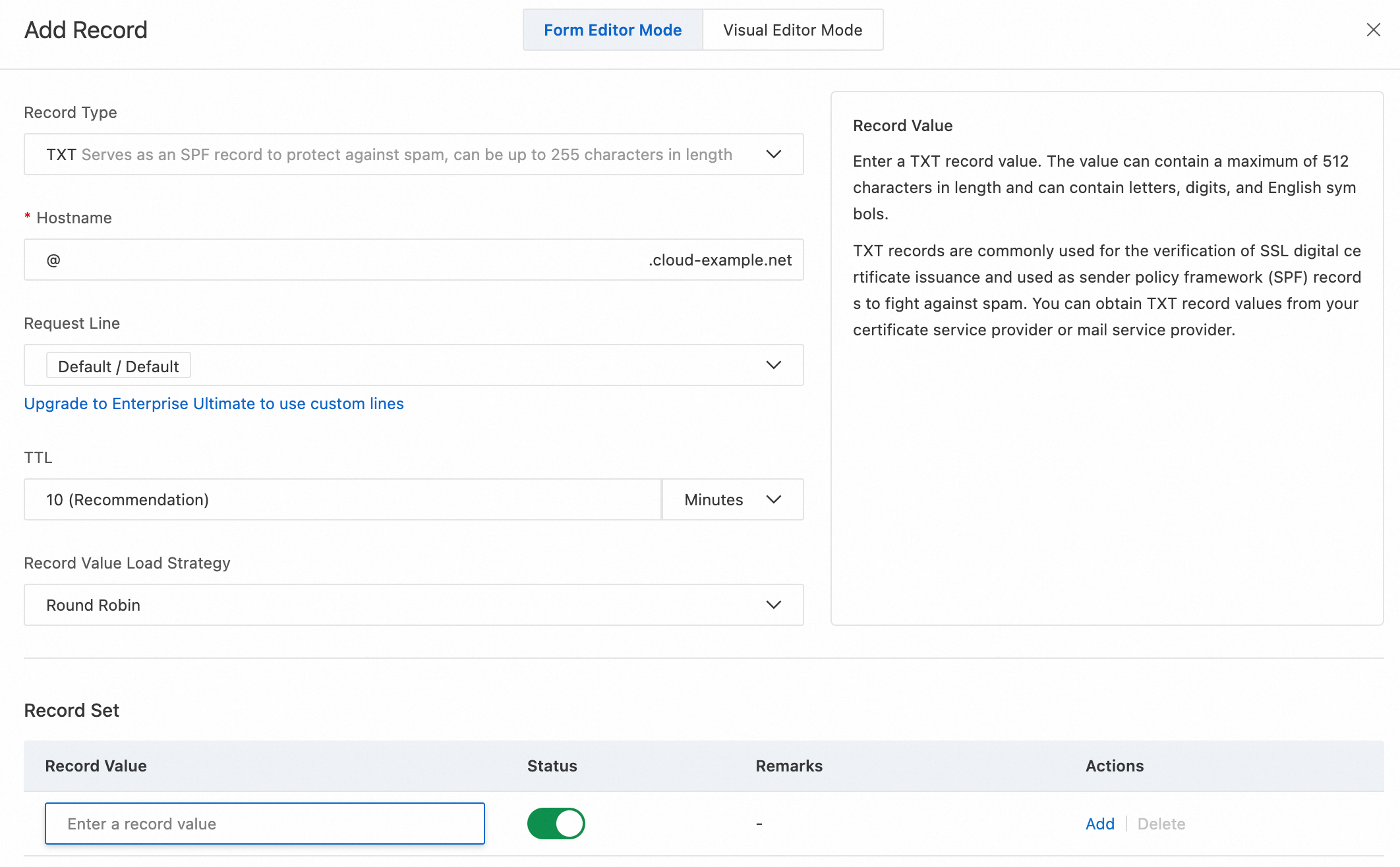The image size is (1400, 867).
Task: Switch to Visual Editor Mode tab
Action: tap(792, 30)
